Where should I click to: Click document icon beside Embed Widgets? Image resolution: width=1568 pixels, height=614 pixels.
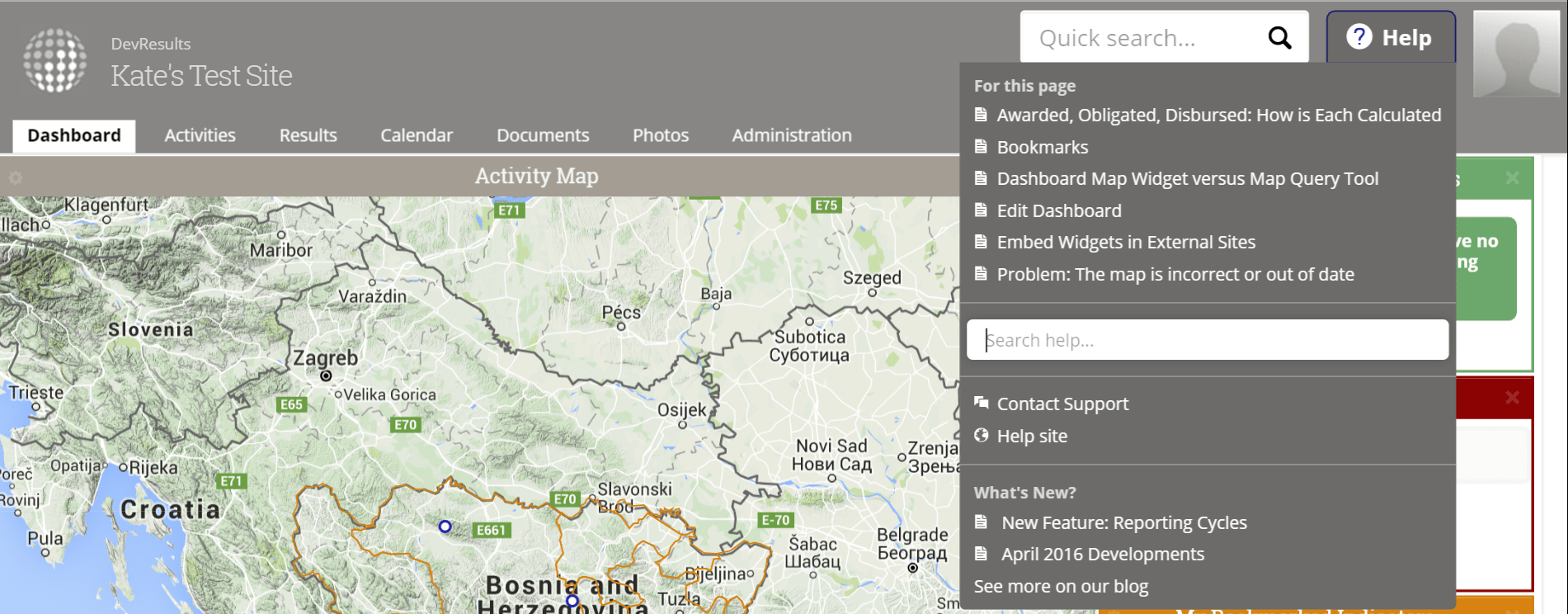[981, 241]
